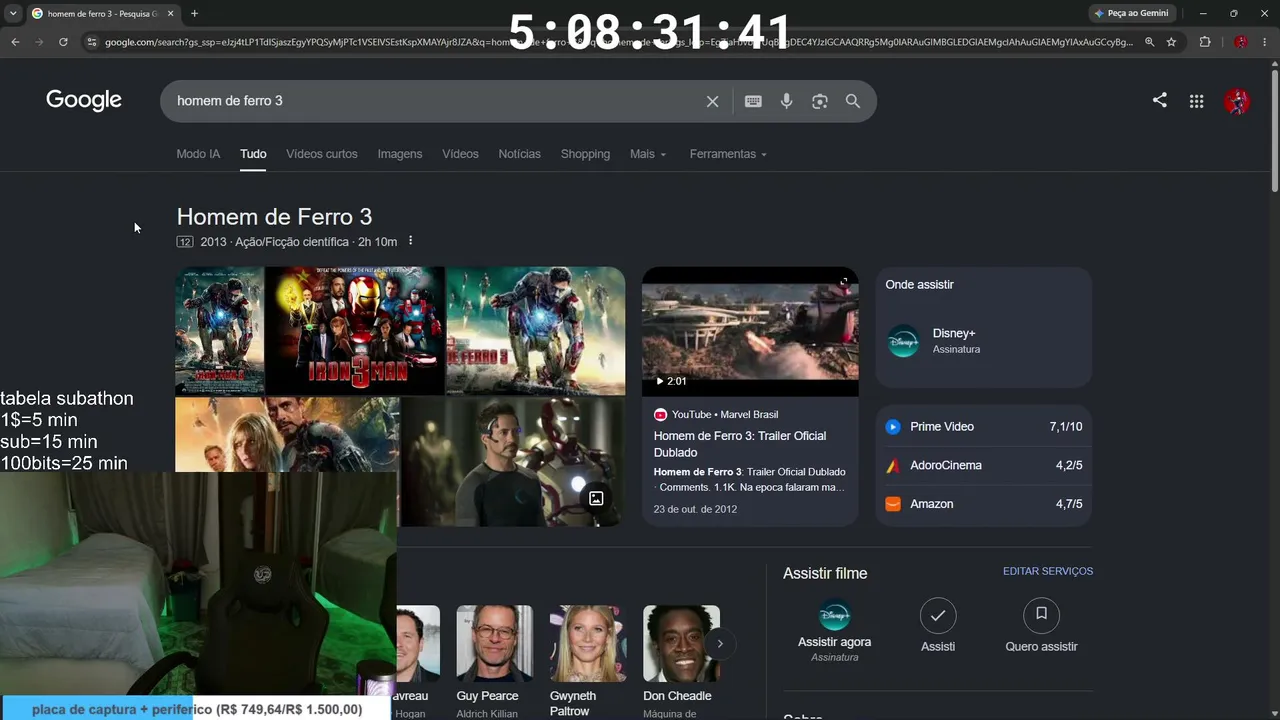Open a new browser tab
Image resolution: width=1280 pixels, height=720 pixels.
[194, 13]
